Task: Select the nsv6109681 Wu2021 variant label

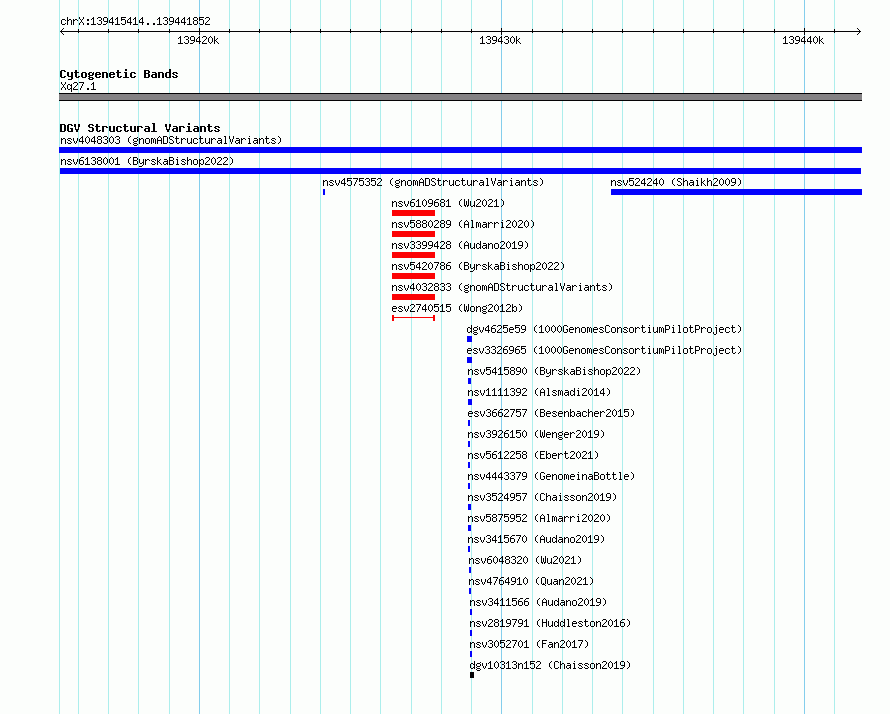Action: point(448,203)
